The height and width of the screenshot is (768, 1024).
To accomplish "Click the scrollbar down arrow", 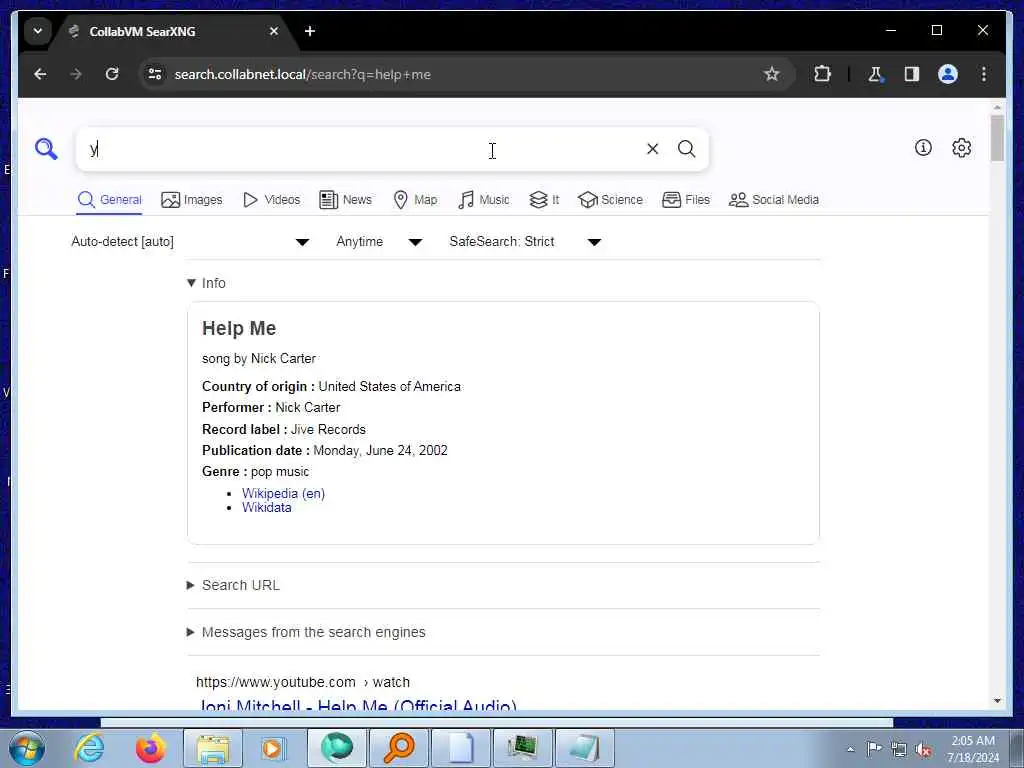I will click(x=997, y=701).
